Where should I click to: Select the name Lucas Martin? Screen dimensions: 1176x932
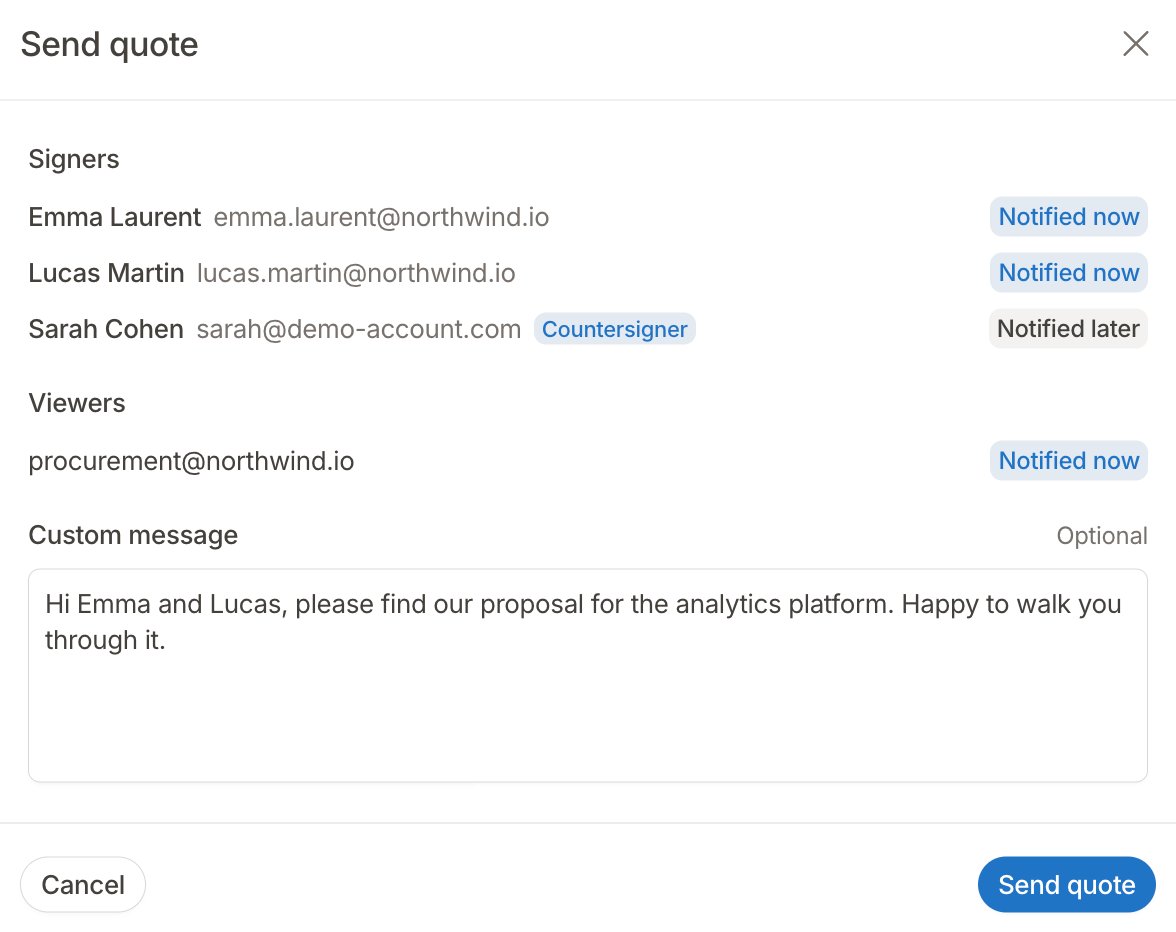[106, 274]
